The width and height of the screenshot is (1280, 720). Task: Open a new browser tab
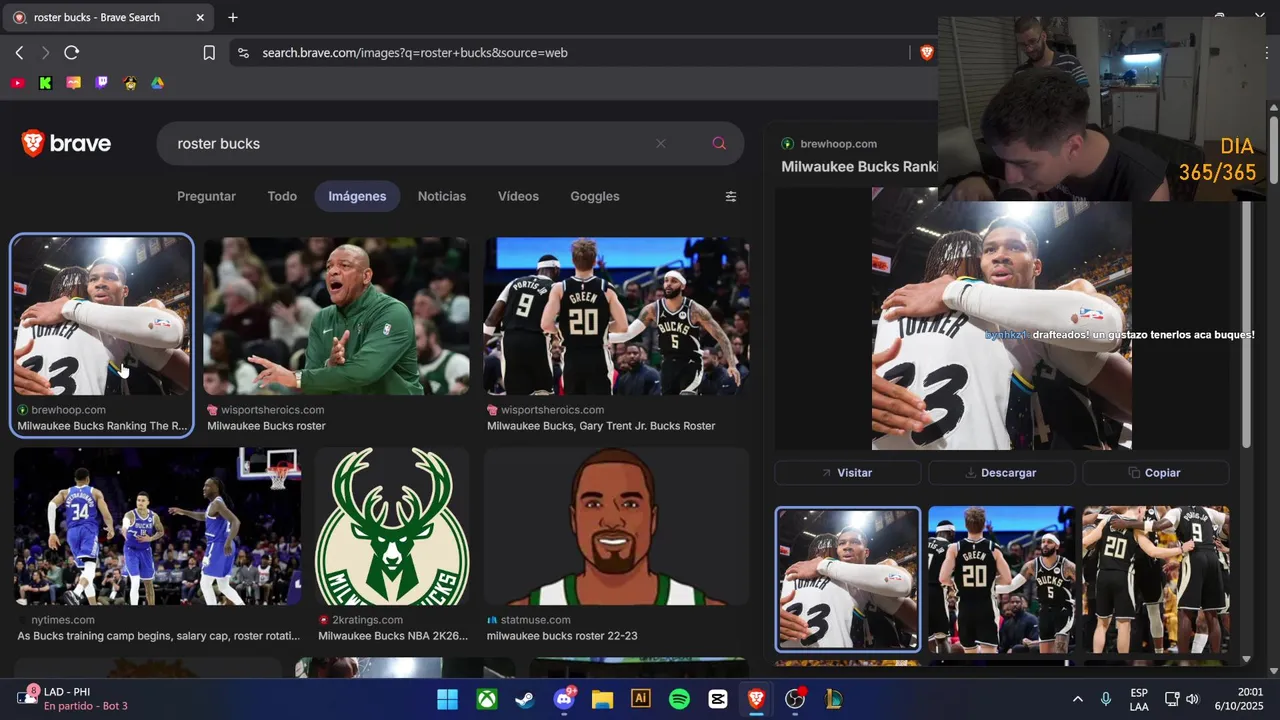tap(233, 17)
